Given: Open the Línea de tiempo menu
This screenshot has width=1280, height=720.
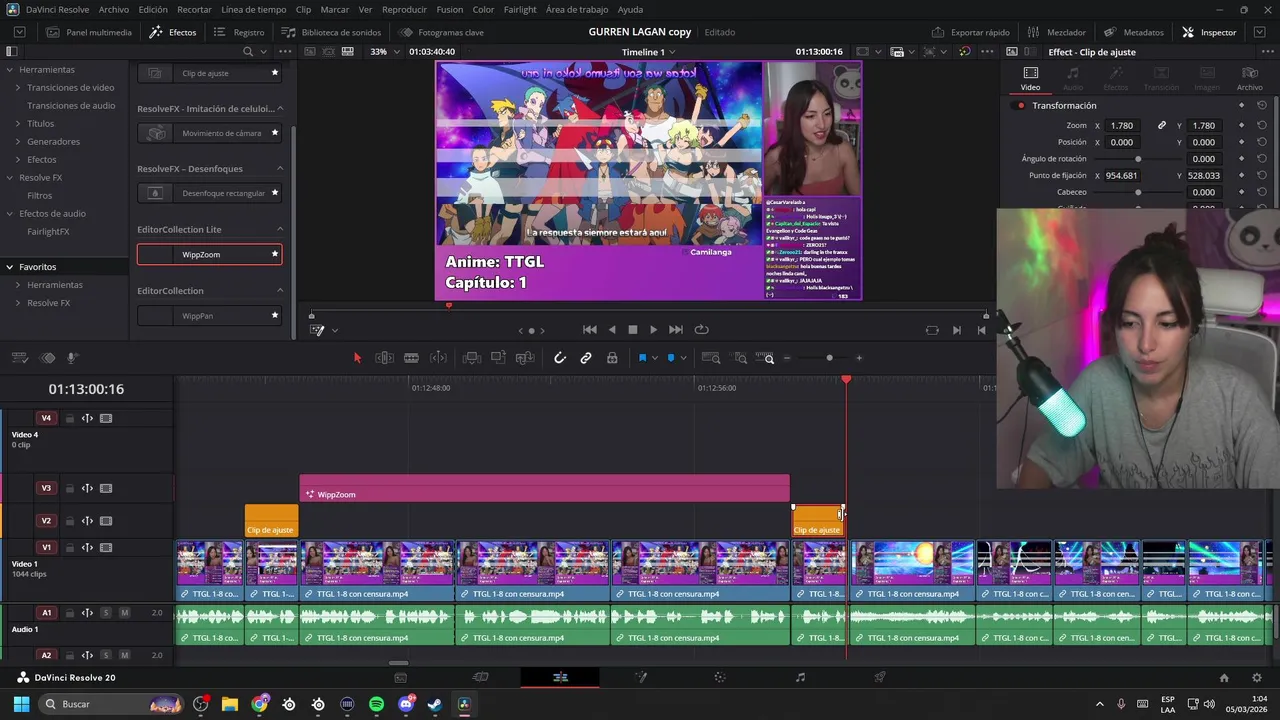Looking at the screenshot, I should pos(254,9).
